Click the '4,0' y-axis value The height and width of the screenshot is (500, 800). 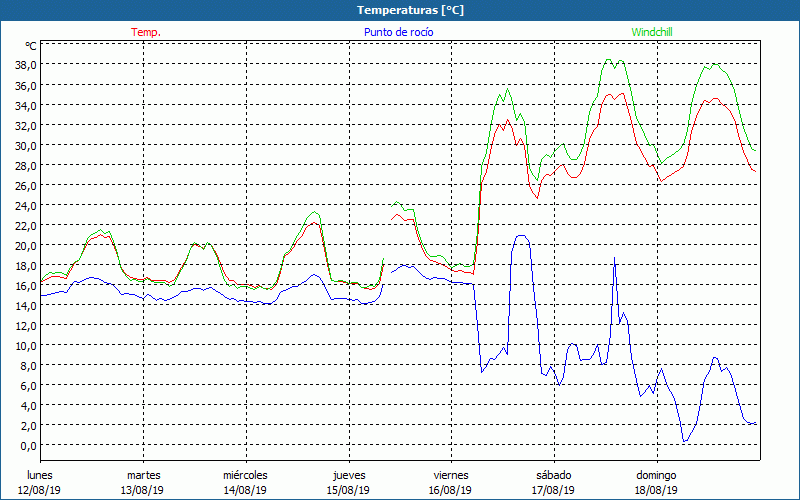[x=29, y=406]
